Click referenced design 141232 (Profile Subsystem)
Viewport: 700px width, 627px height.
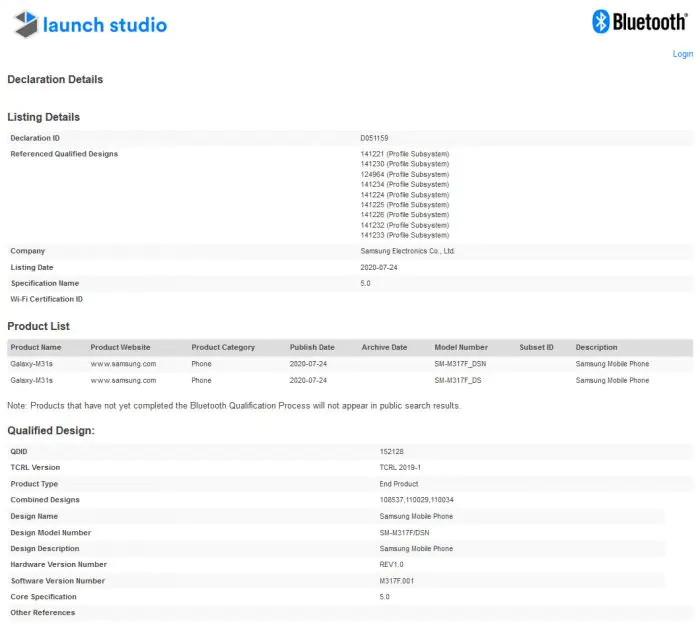click(x=404, y=225)
